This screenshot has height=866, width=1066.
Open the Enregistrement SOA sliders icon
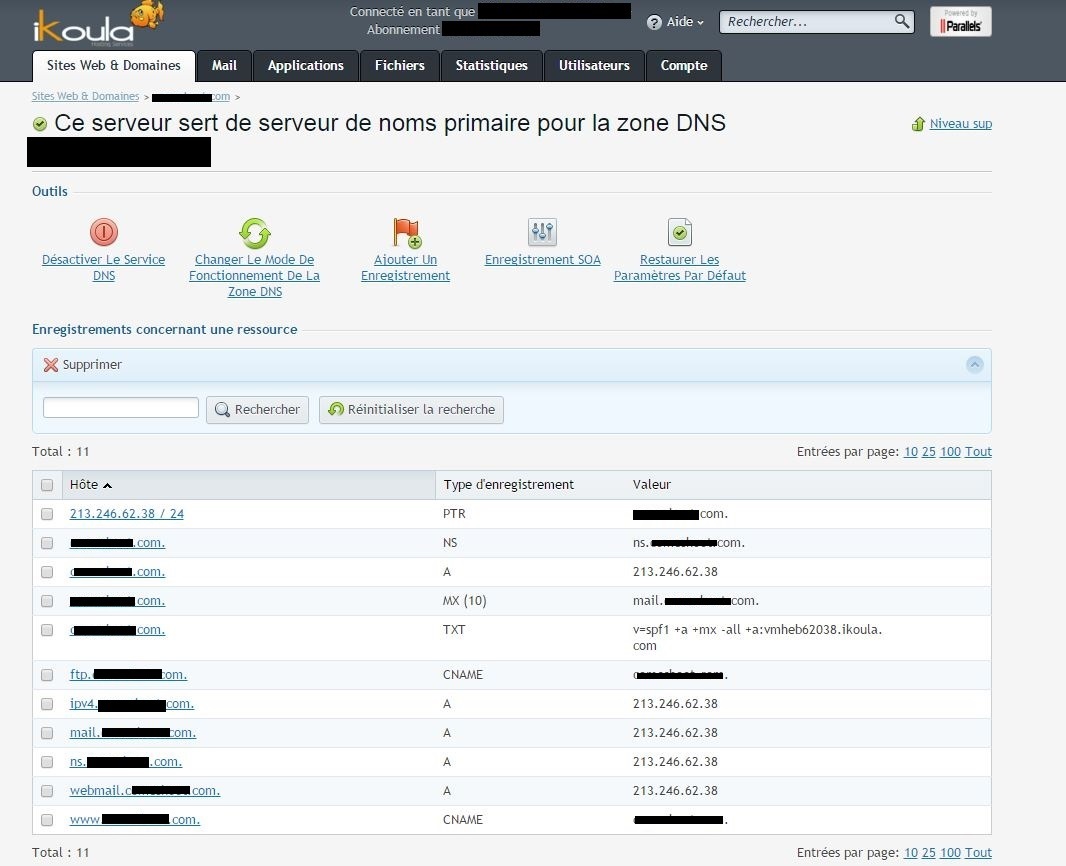click(542, 233)
